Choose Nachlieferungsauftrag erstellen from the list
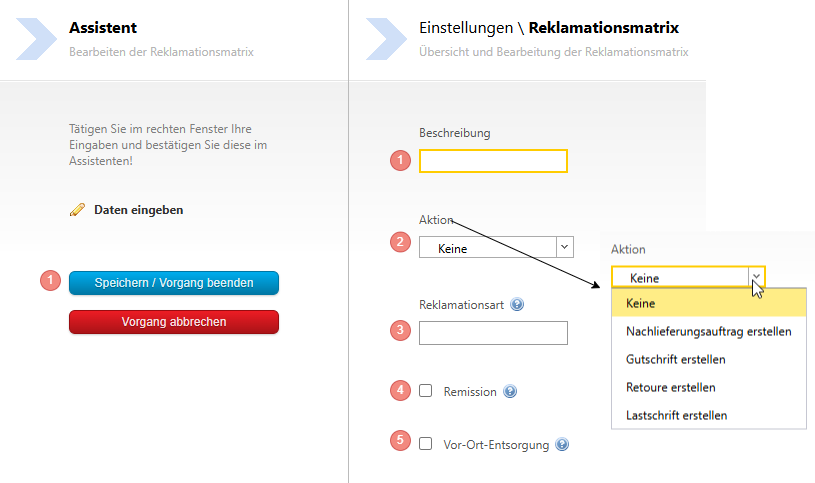The width and height of the screenshot is (815, 483). coord(708,331)
